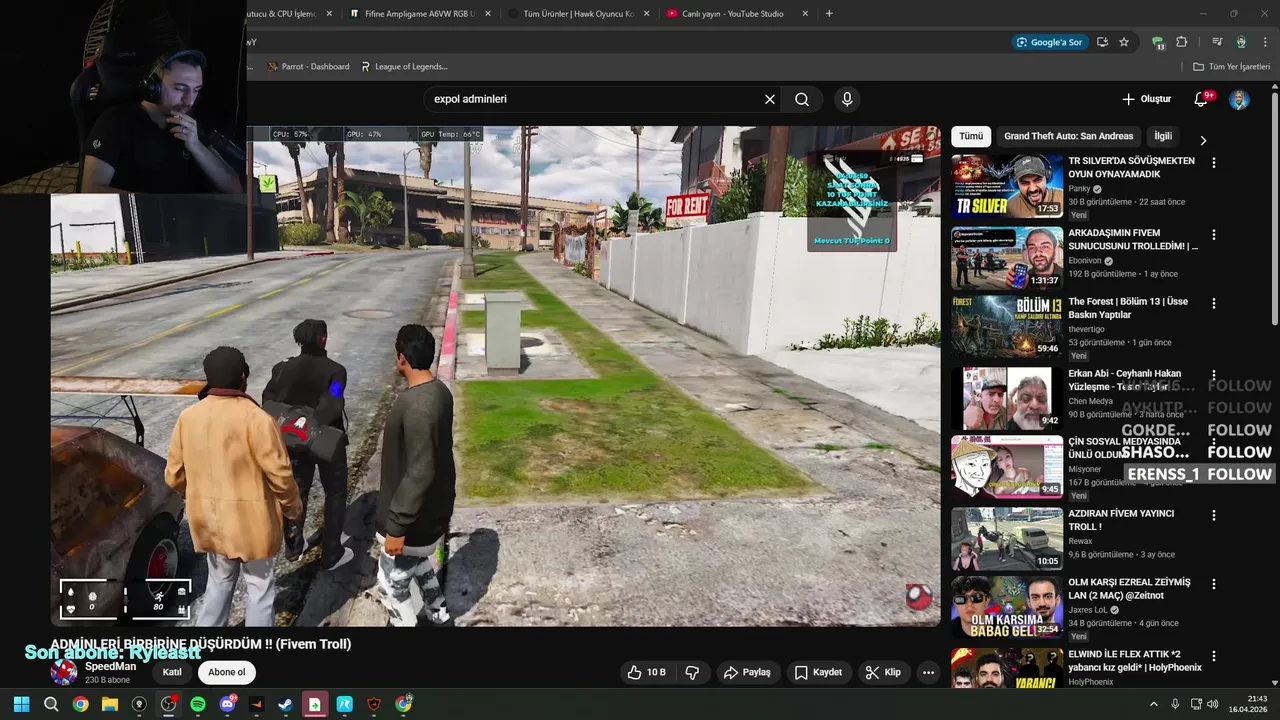Close the Fifine Ampligame tab

click(488, 14)
